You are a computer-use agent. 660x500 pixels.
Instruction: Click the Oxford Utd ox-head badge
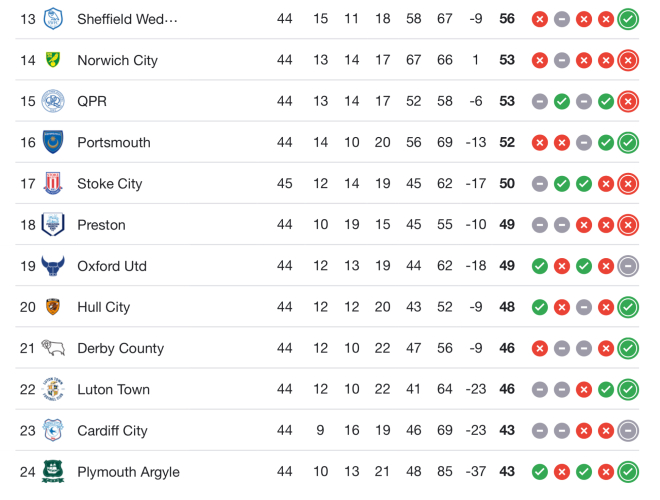coord(53,266)
